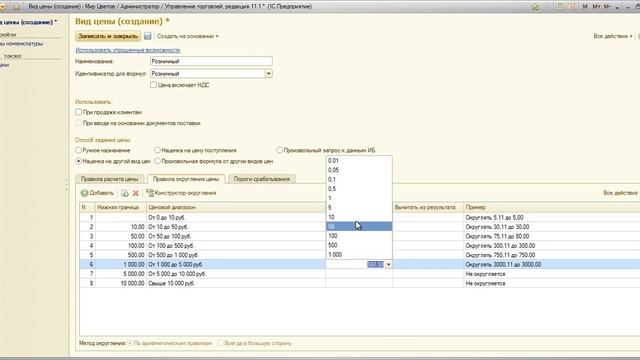Viewport: 640px width, 360px height.
Task: Click Использовать упрощенные возможности link
Action: 128,50
